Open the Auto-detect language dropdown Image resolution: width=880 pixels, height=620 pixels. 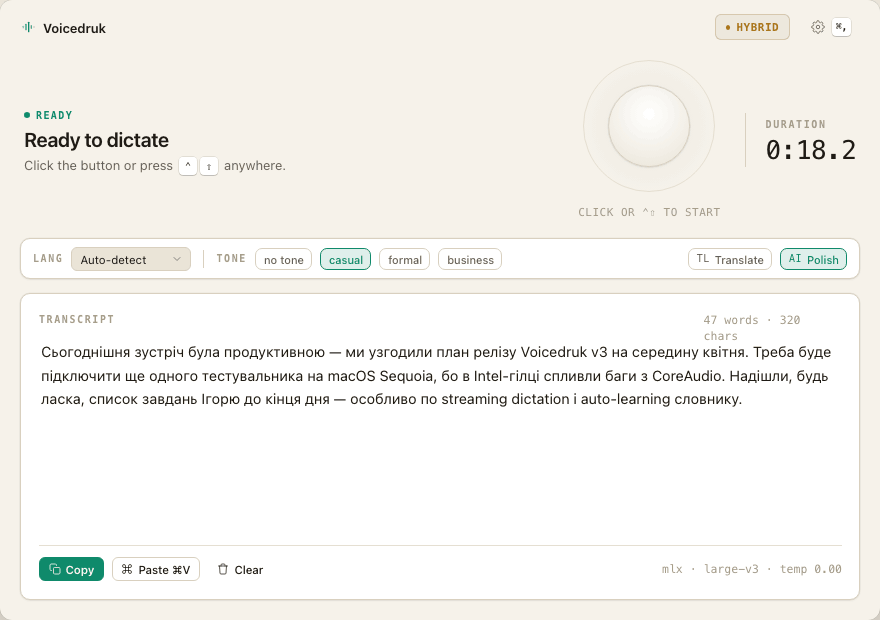click(x=131, y=259)
